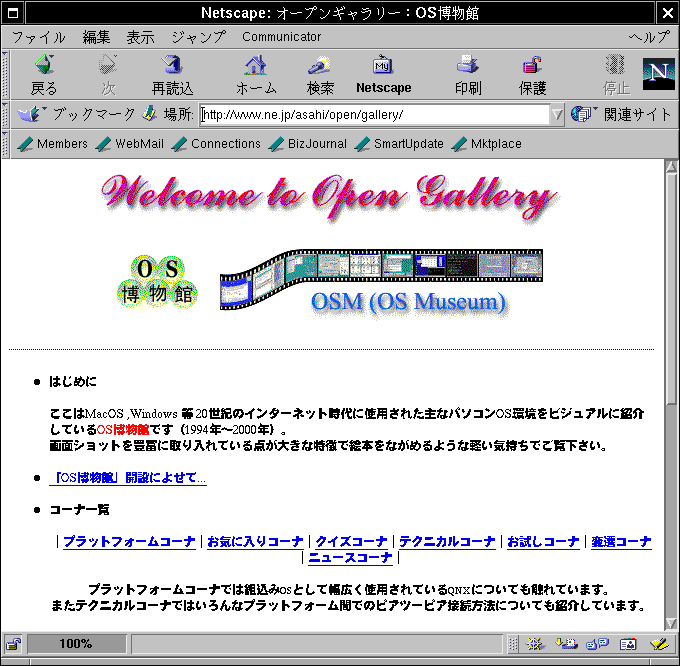Open the SmartUpdate toolbar shortcut
This screenshot has height=666, width=680.
399,144
